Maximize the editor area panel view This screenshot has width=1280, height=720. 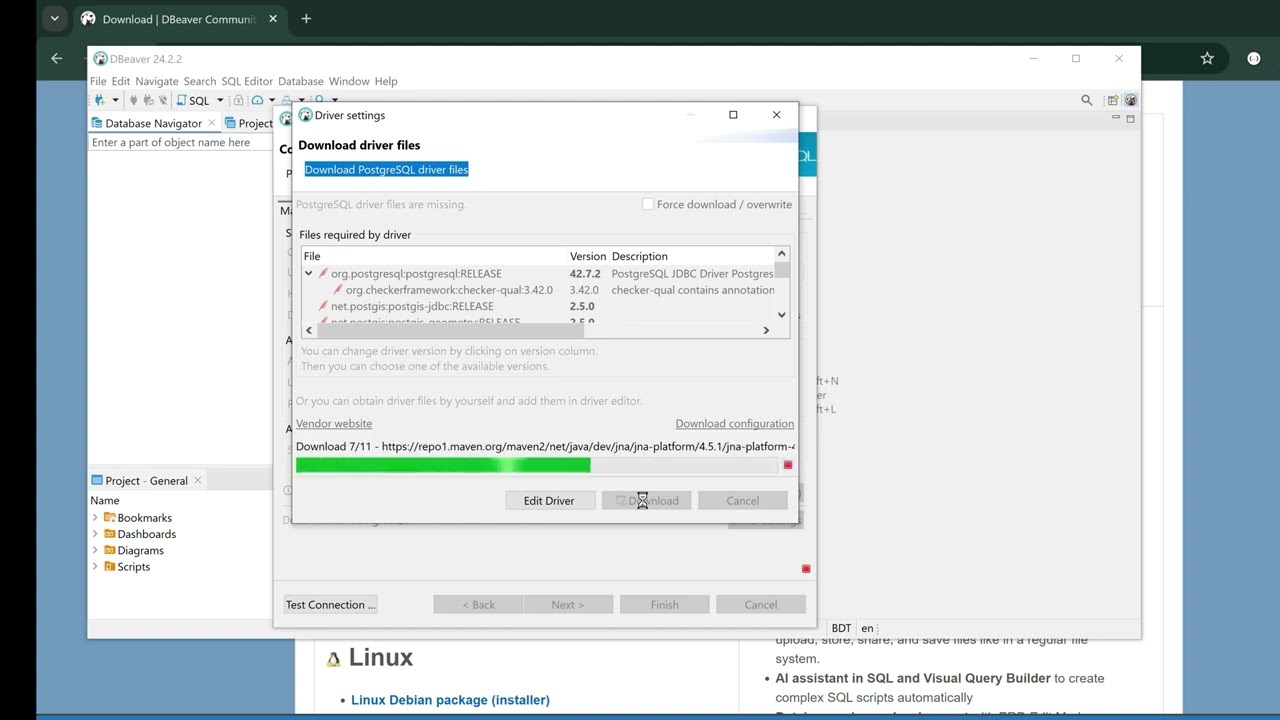1130,118
